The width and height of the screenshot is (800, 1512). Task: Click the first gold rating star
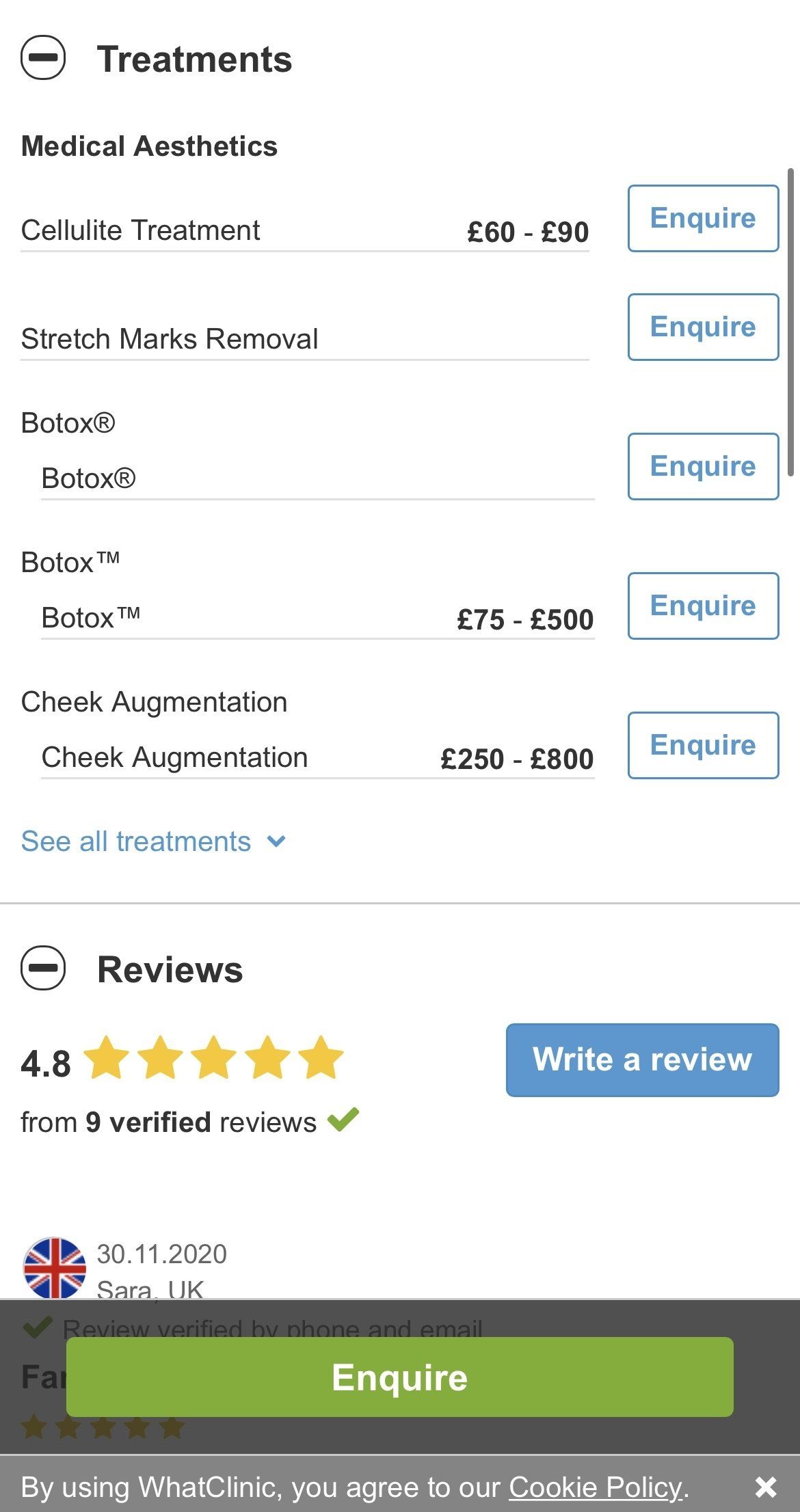coord(107,1057)
